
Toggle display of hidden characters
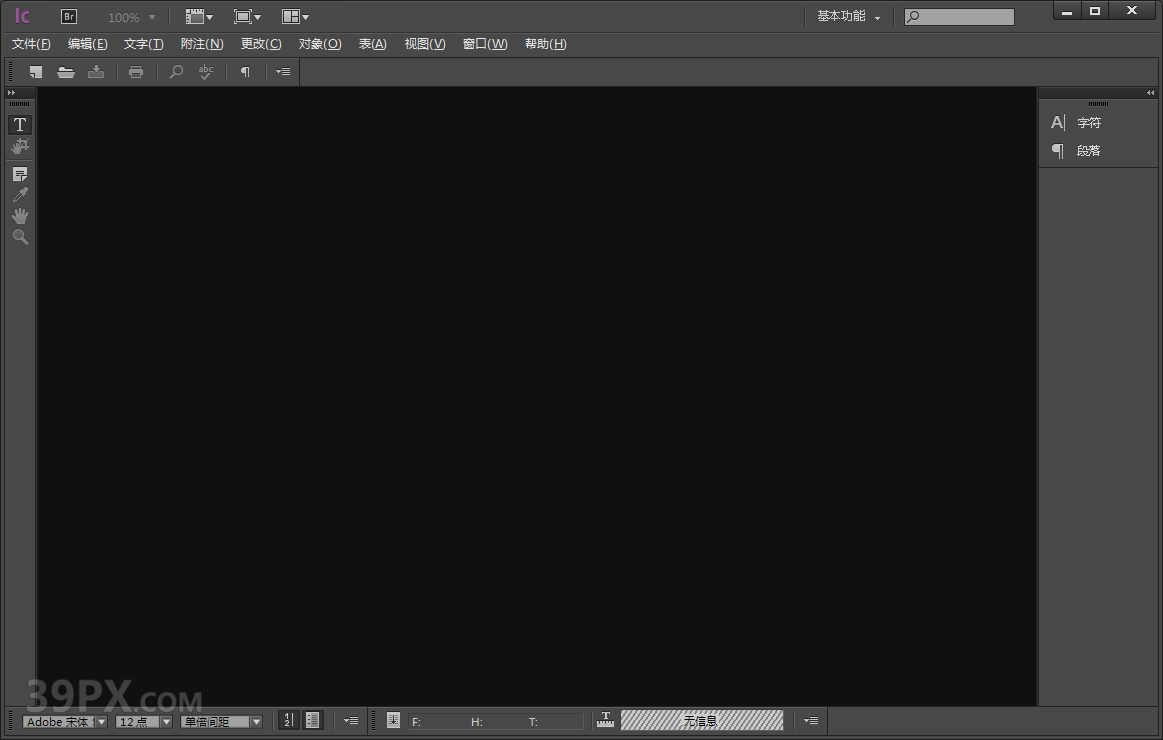(x=245, y=71)
